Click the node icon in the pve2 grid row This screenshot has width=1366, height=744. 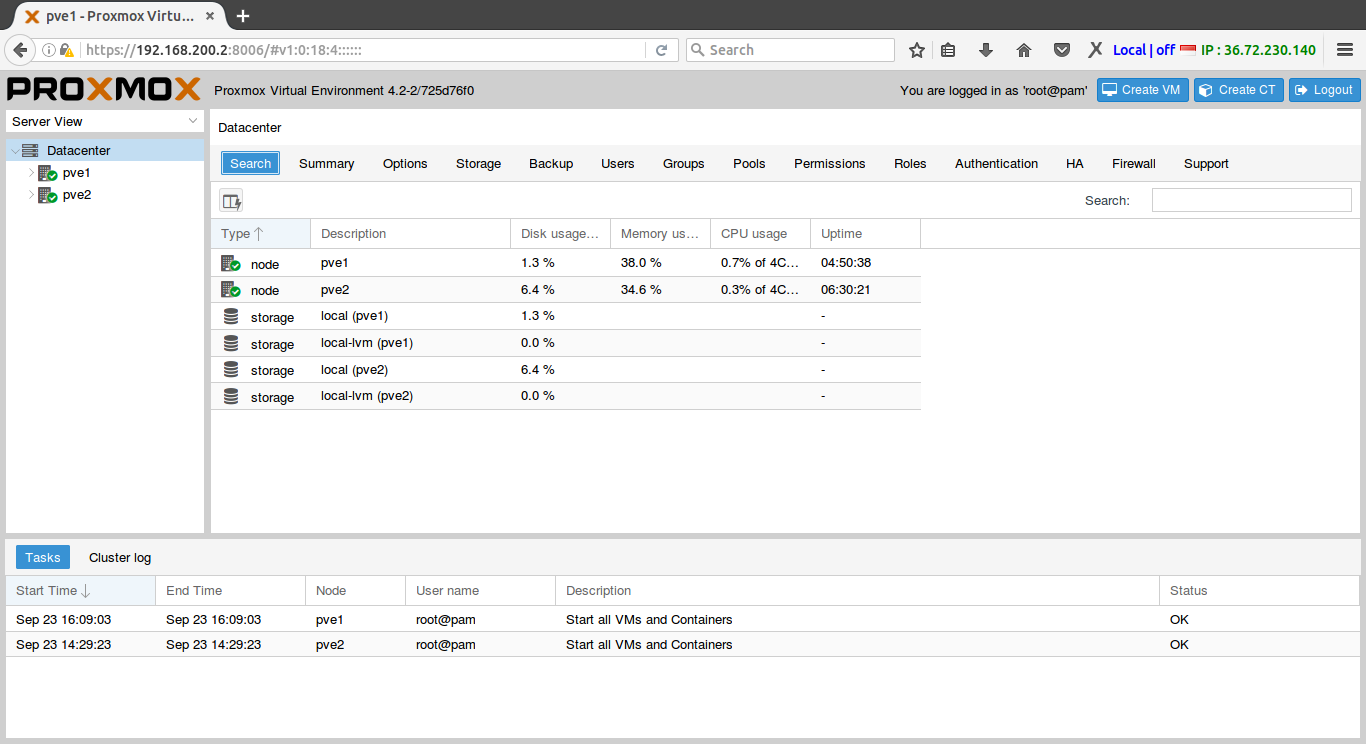point(231,290)
